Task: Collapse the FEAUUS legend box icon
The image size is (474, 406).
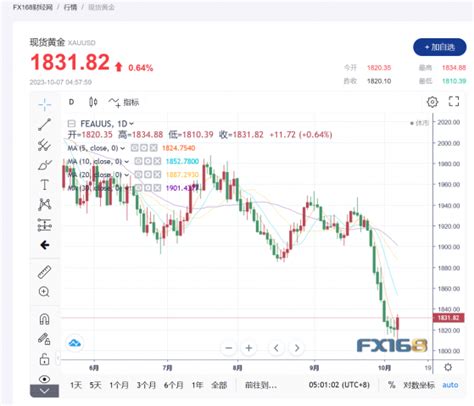Action: pyautogui.click(x=71, y=124)
